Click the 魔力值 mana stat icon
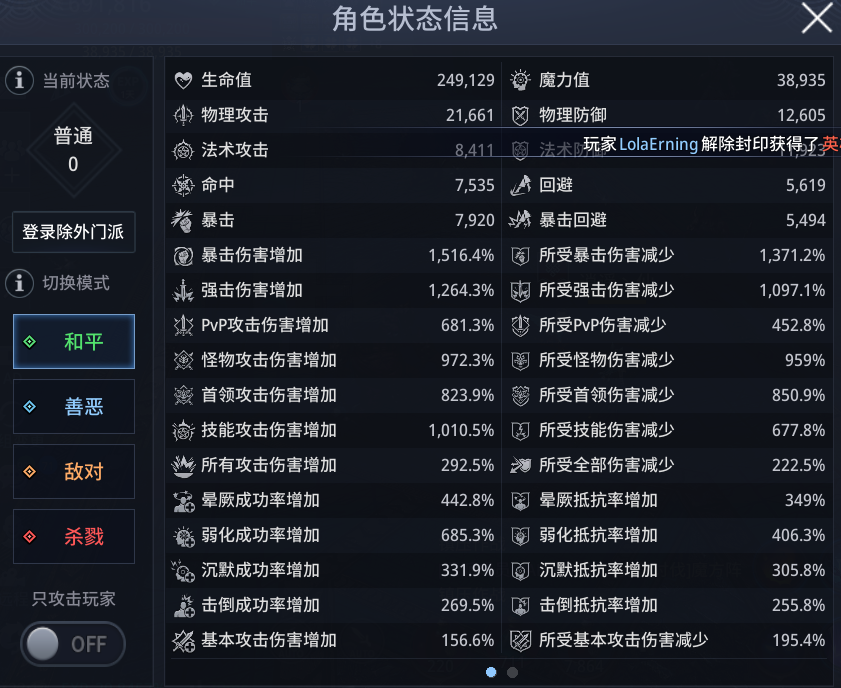The width and height of the screenshot is (841, 688). [x=519, y=80]
